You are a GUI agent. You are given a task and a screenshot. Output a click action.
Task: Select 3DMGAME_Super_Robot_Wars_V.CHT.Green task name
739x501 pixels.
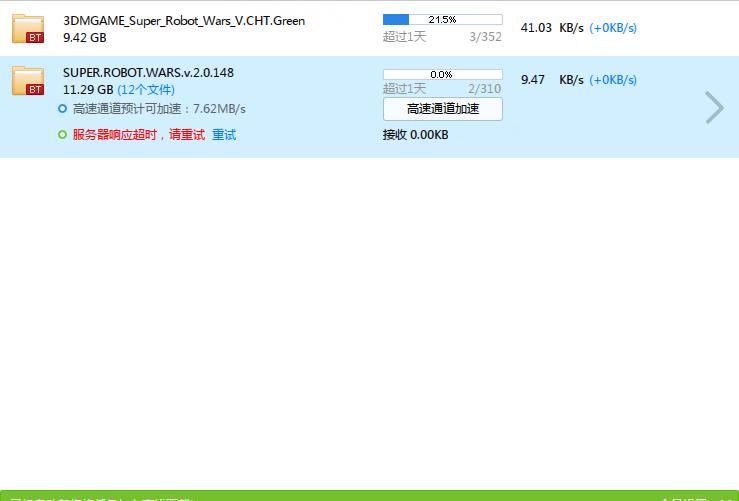(x=184, y=21)
